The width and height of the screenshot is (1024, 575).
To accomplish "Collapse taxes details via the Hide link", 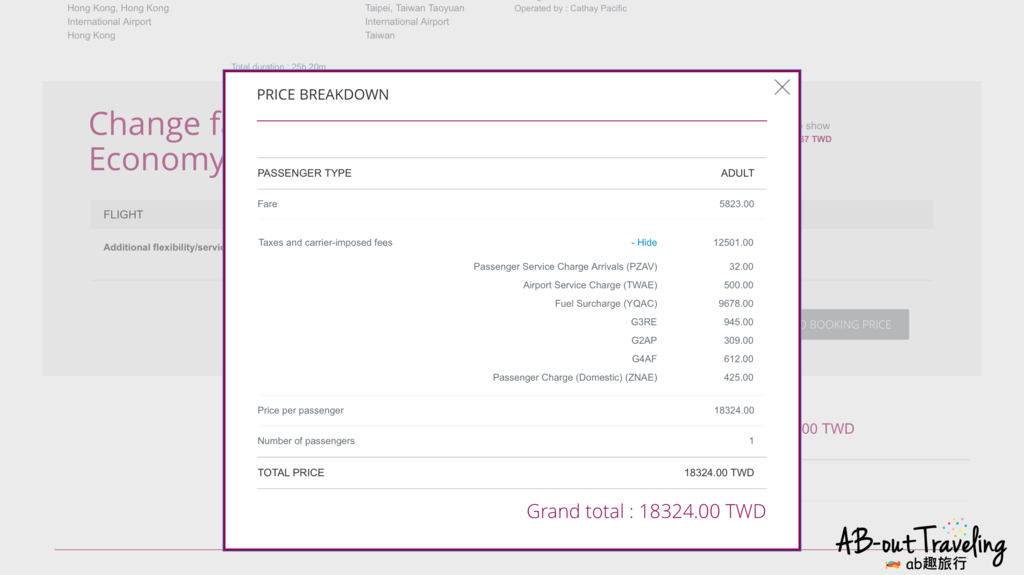I will (x=645, y=243).
